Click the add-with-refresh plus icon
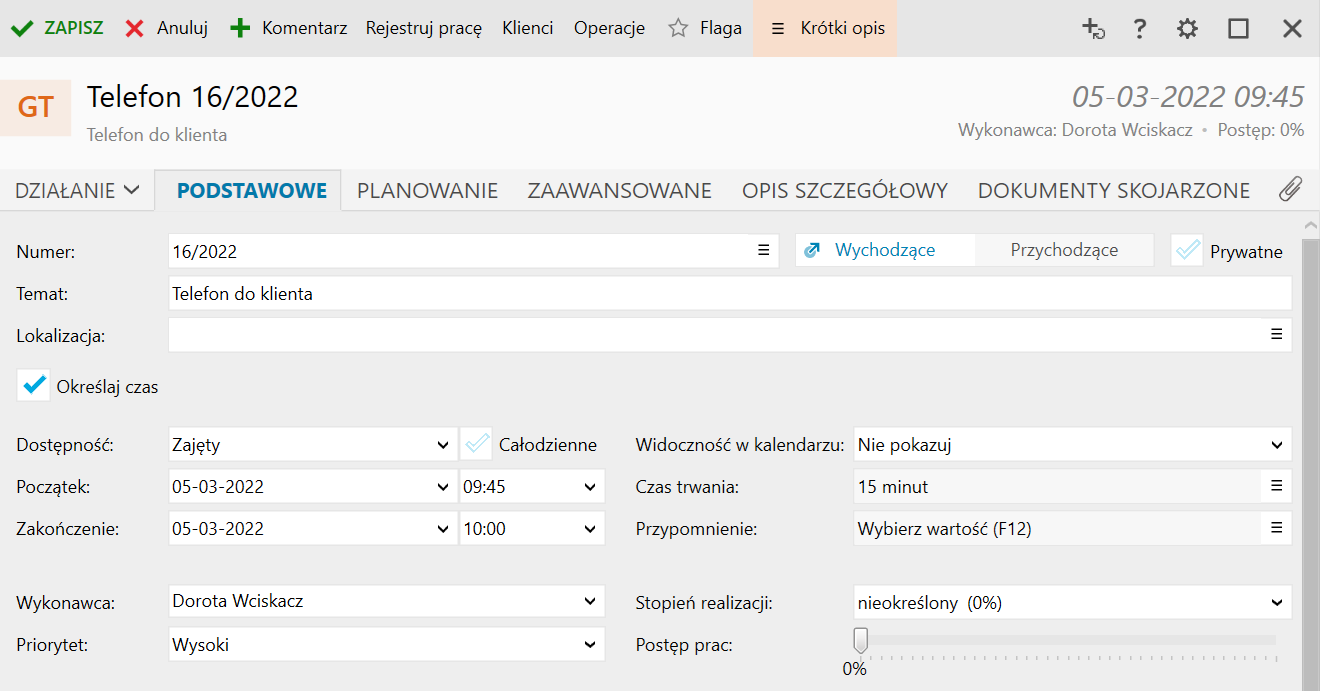1320x691 pixels. [1093, 29]
